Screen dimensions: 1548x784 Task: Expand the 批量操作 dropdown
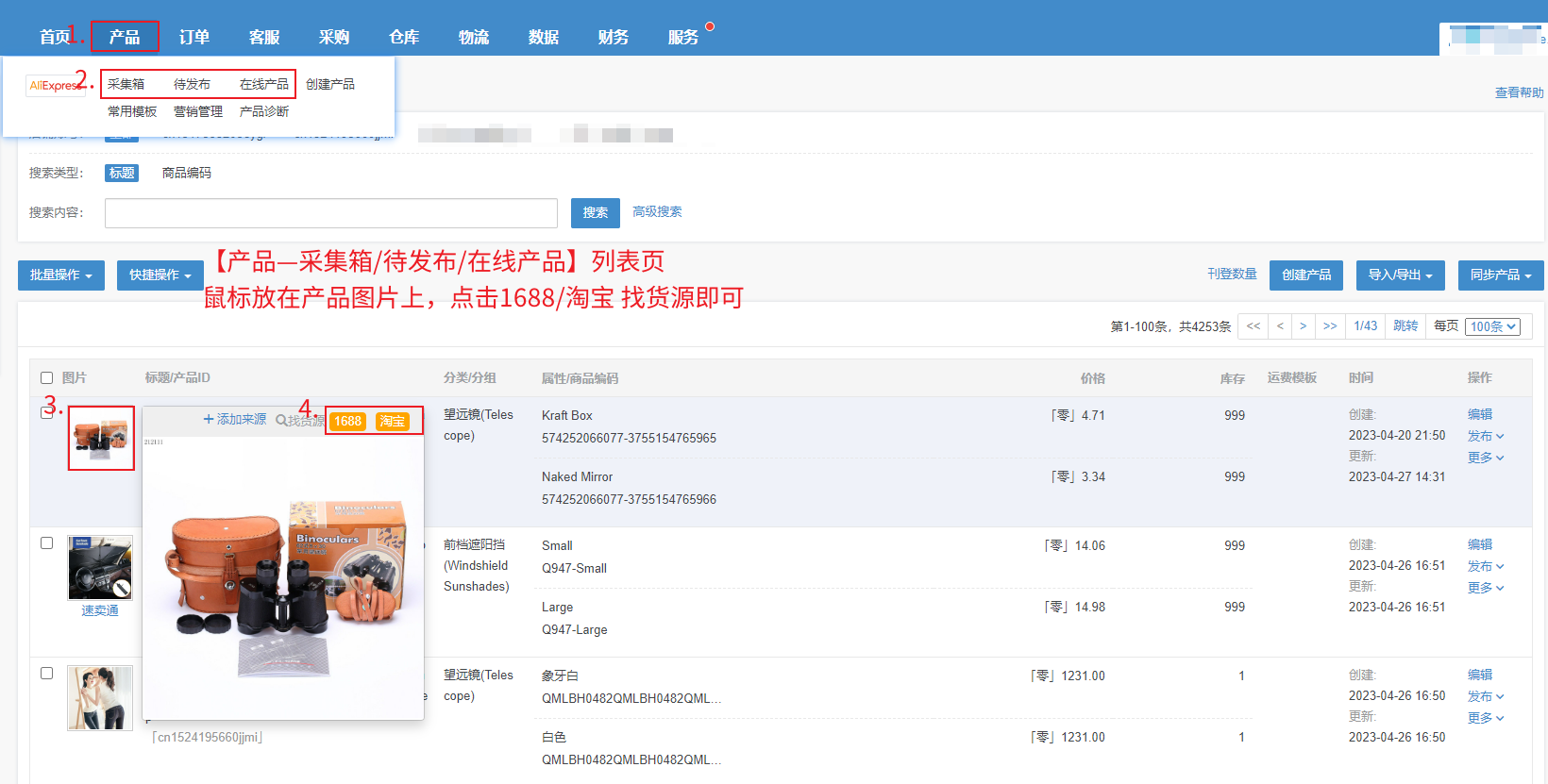(x=61, y=275)
